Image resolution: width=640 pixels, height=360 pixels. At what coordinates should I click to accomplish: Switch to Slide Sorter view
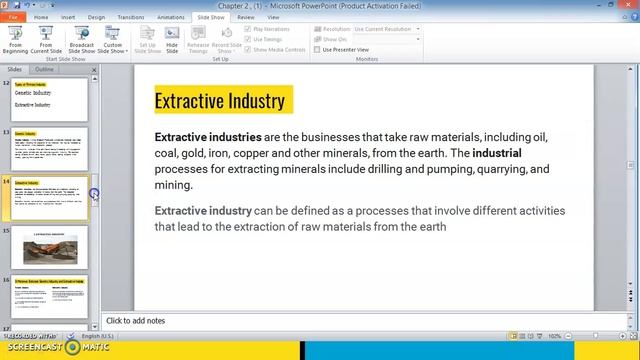pos(522,336)
